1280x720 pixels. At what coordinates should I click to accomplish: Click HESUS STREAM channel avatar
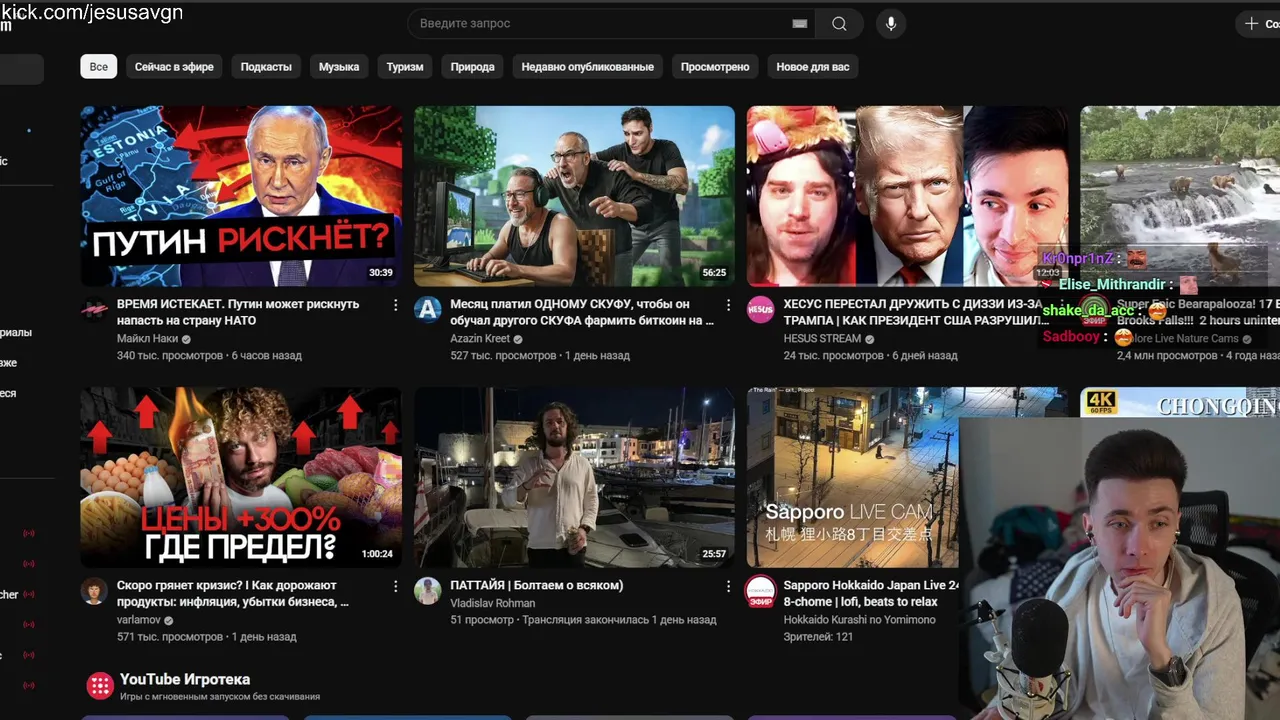pos(761,309)
